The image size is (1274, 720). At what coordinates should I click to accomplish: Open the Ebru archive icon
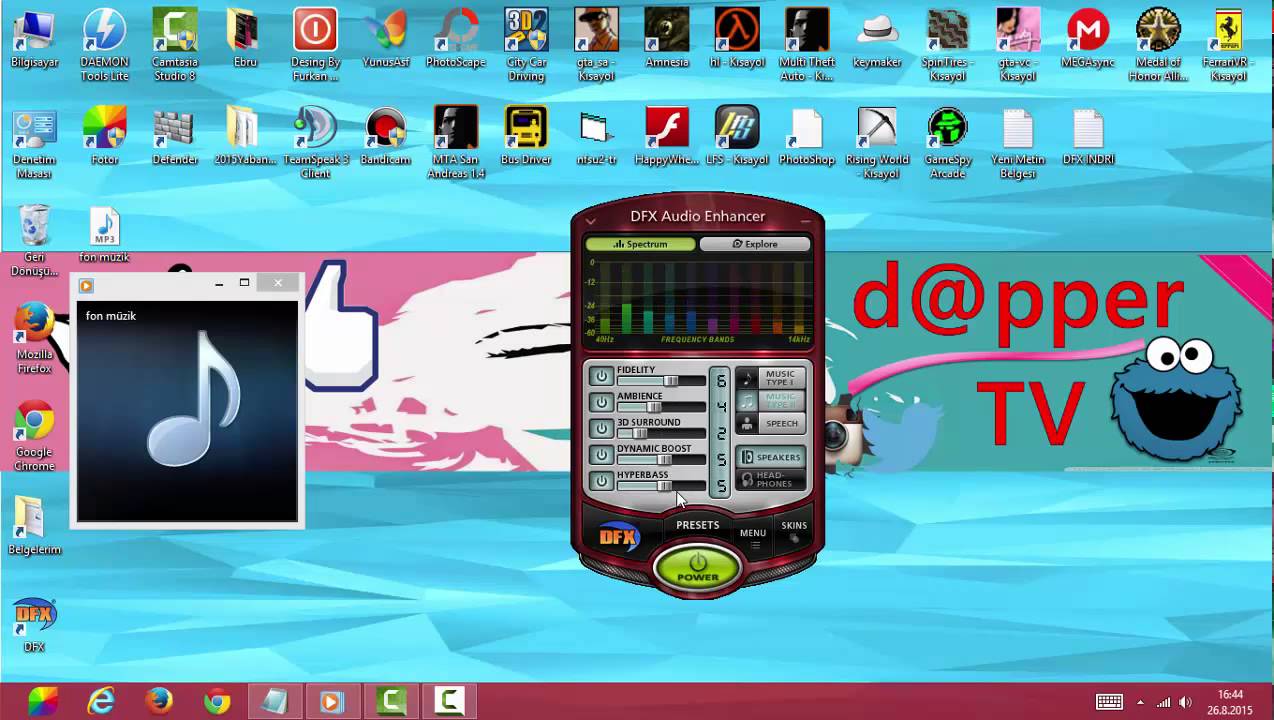(245, 38)
